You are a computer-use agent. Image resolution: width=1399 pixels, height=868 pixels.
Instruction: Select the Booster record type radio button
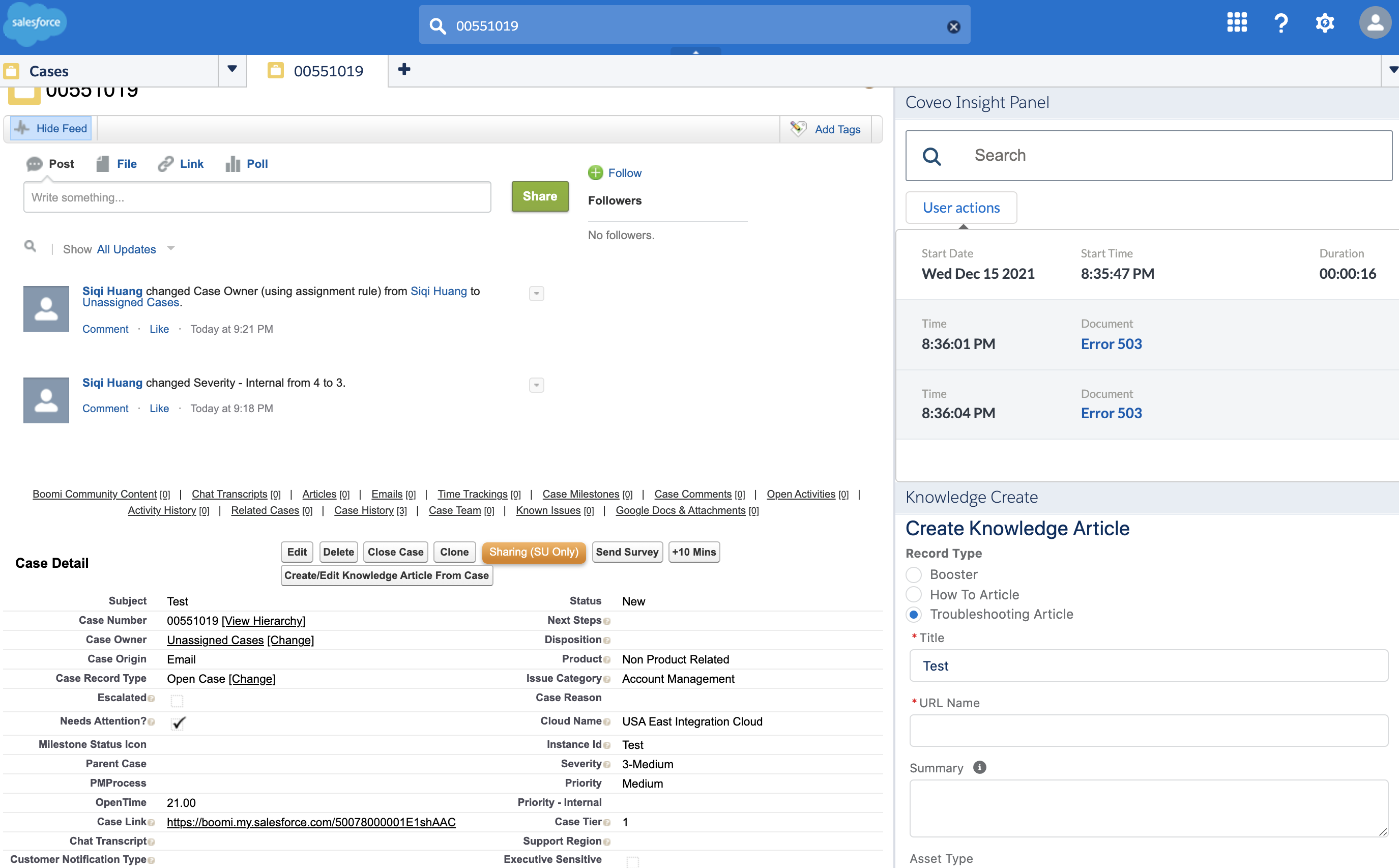click(914, 574)
